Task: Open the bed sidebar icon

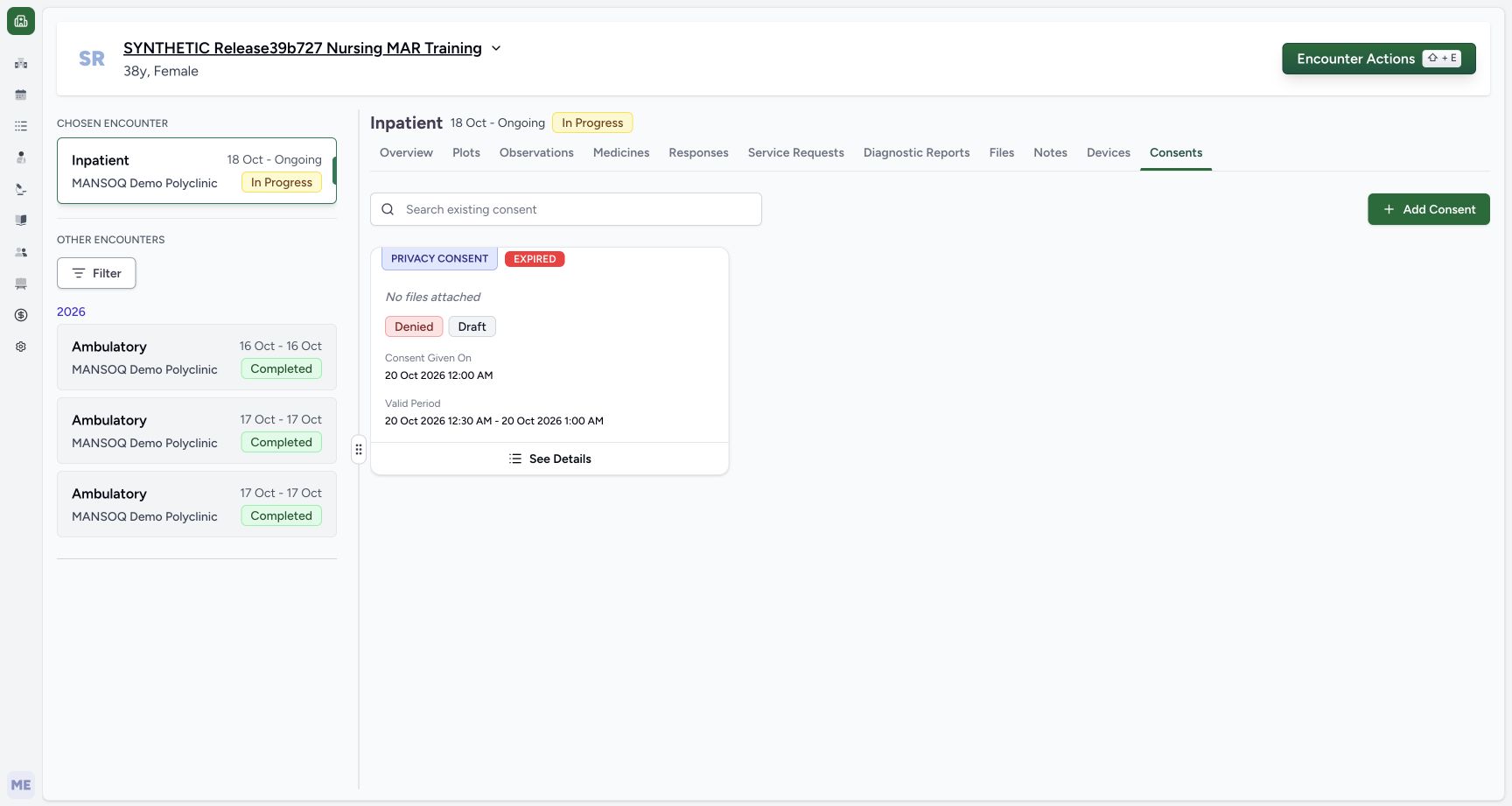Action: tap(21, 284)
